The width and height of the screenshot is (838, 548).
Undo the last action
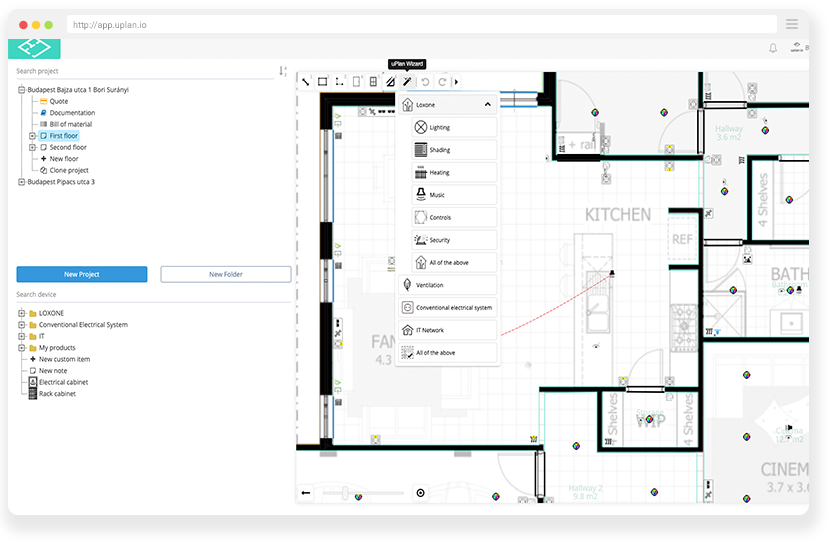[x=425, y=82]
